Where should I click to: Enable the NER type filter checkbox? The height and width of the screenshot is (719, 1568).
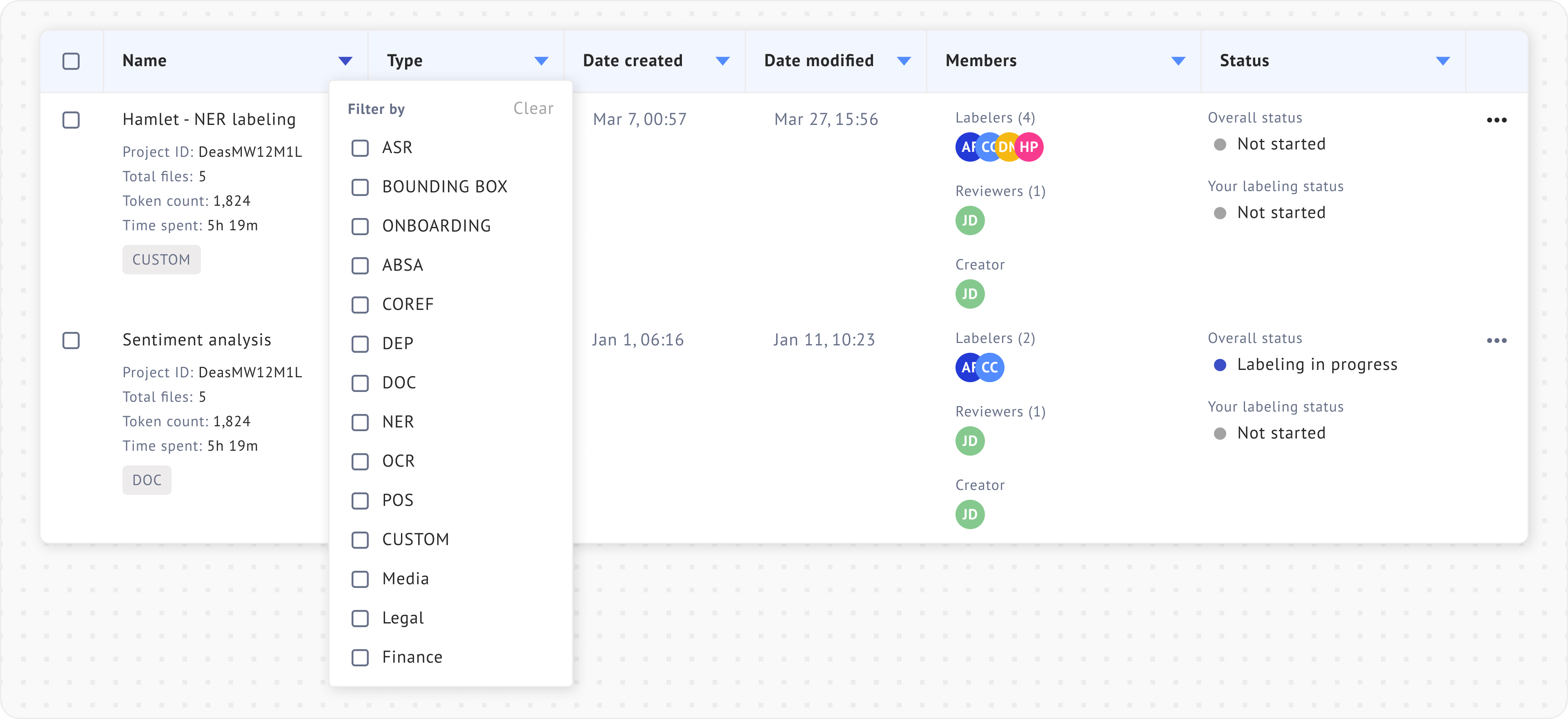click(x=360, y=423)
